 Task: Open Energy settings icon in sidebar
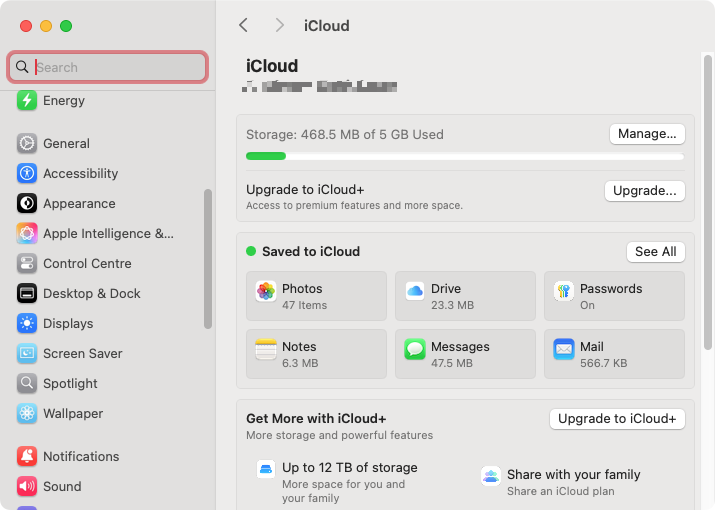click(27, 100)
